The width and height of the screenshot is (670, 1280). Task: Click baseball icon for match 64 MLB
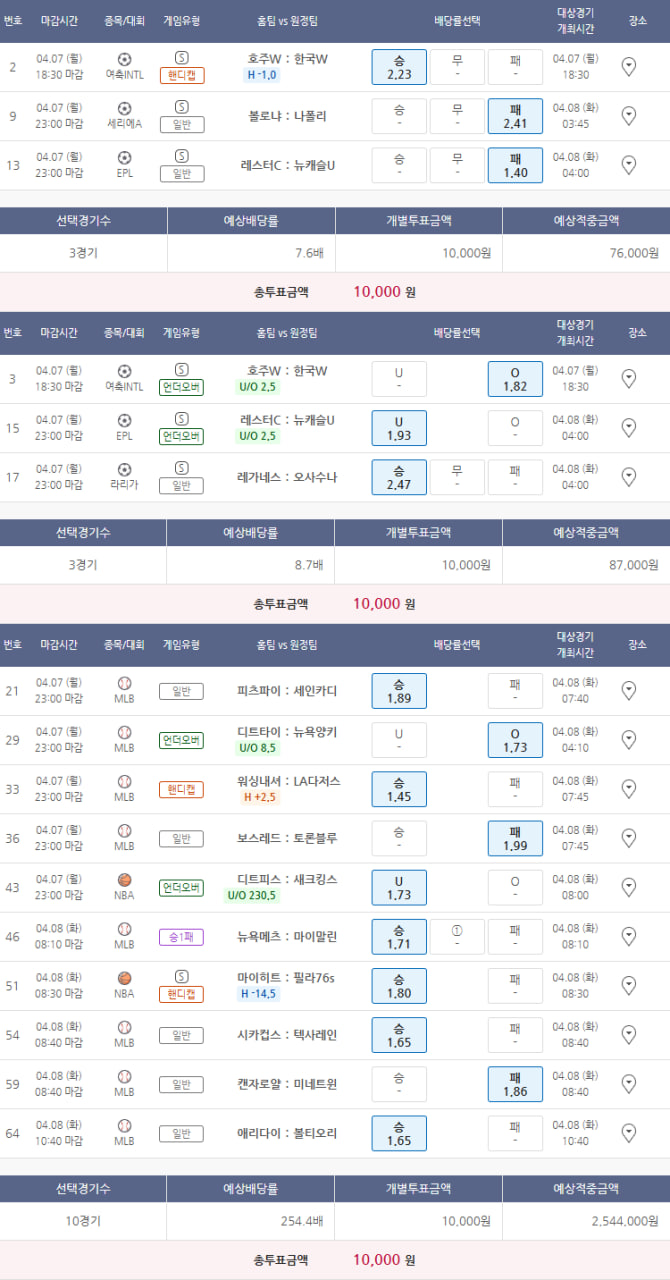coord(124,1126)
